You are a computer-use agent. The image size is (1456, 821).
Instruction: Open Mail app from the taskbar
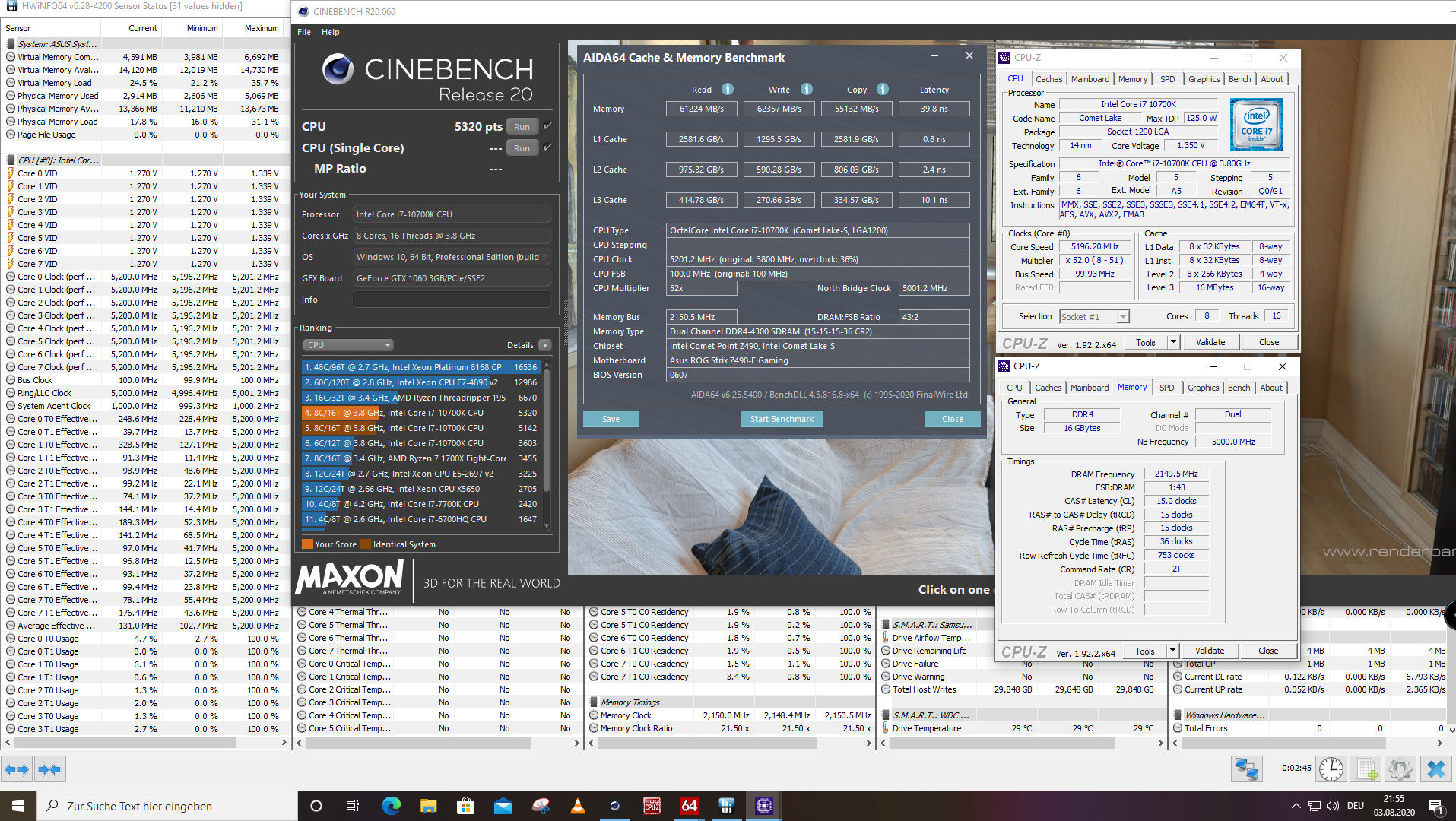(503, 806)
